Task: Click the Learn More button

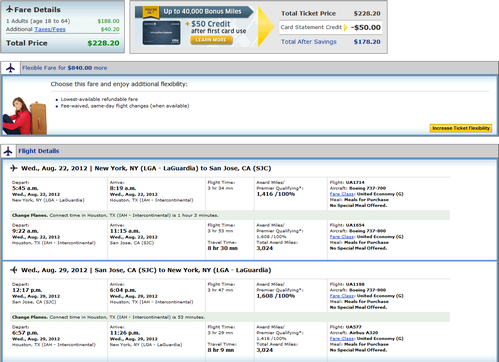Action: coord(211,40)
